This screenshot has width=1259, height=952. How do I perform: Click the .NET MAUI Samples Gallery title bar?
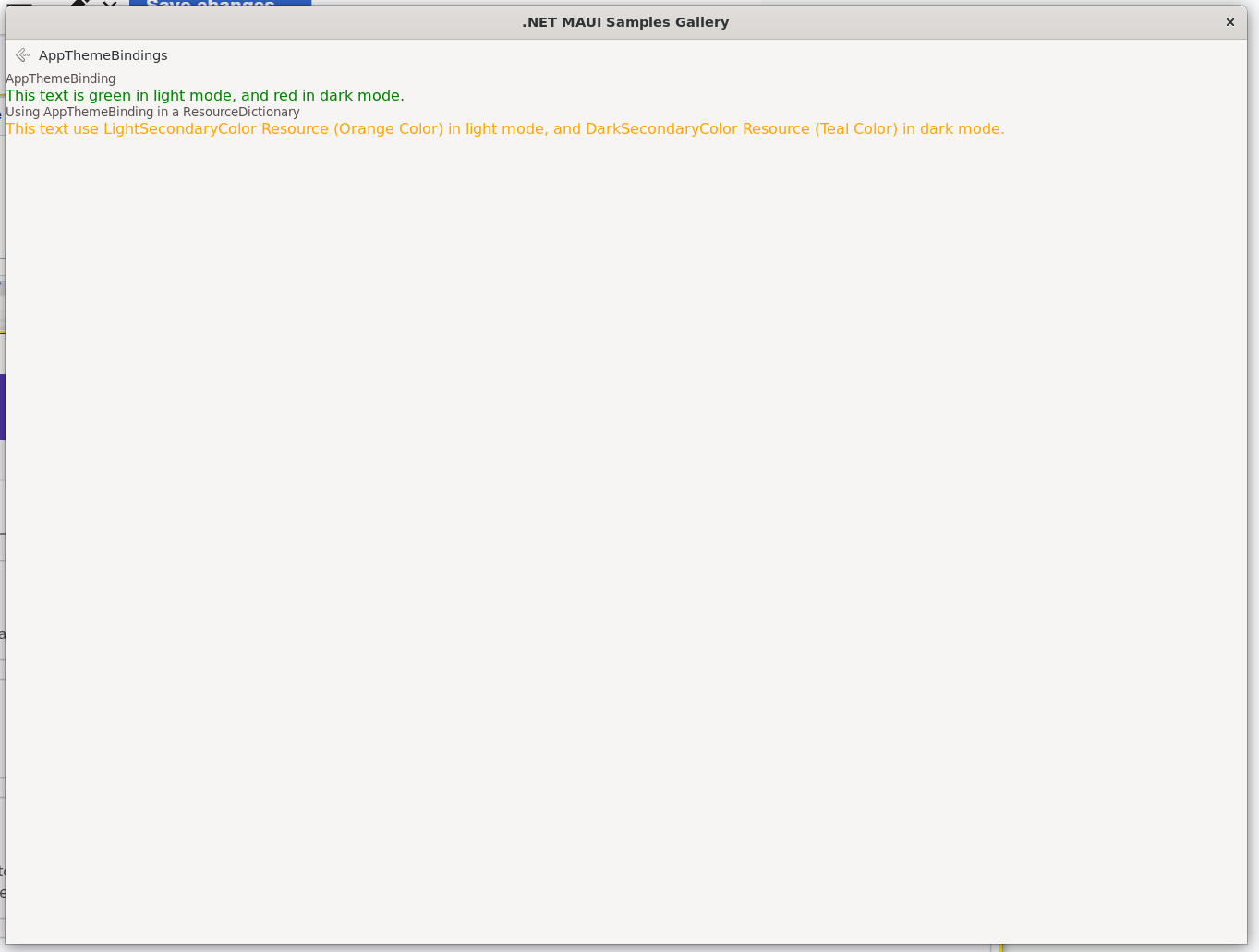pyautogui.click(x=625, y=22)
